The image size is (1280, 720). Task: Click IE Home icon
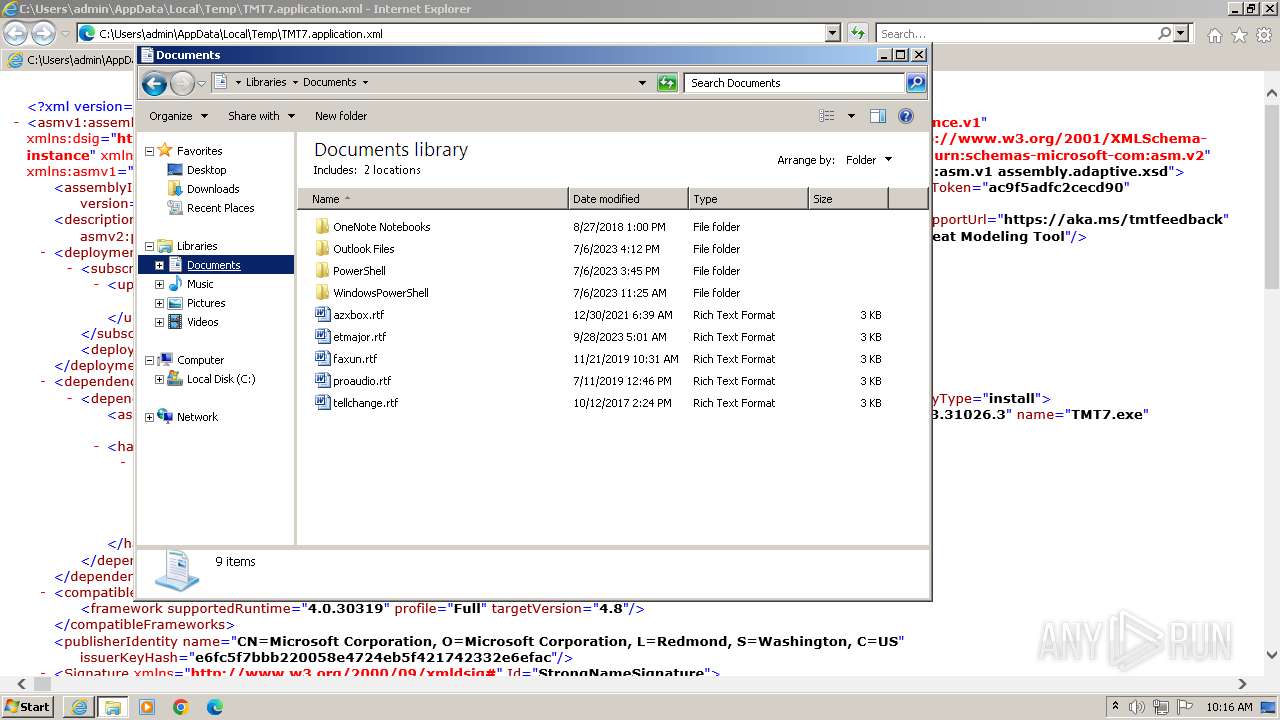[1214, 35]
